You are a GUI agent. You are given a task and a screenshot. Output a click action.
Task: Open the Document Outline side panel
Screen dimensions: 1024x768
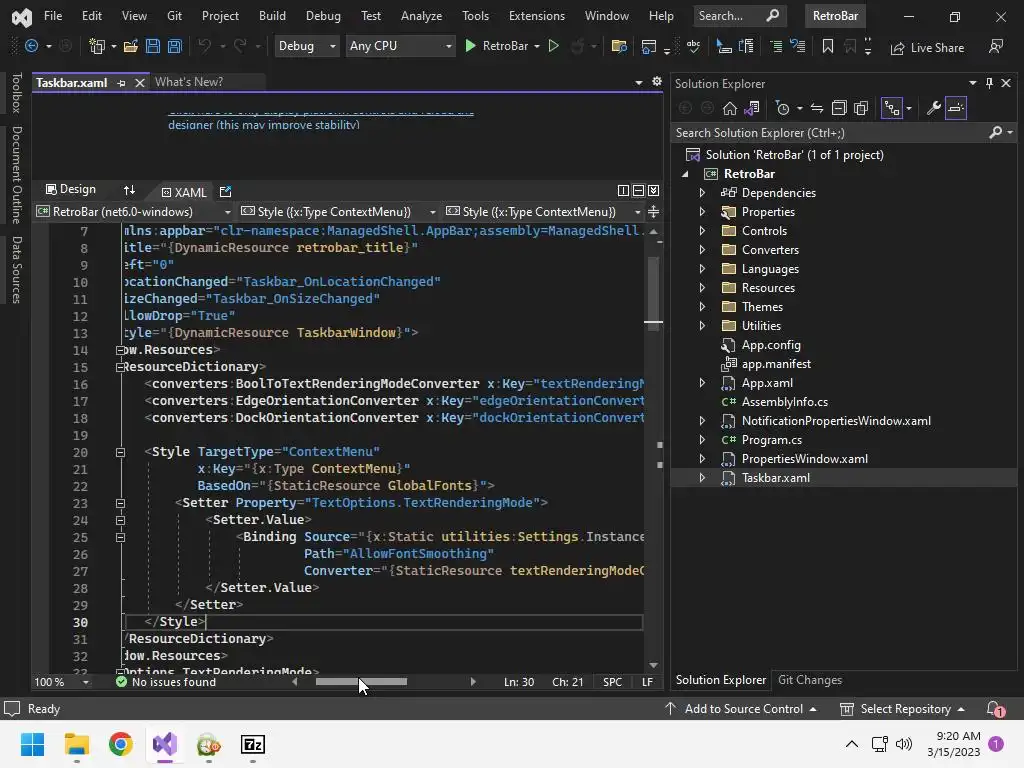coord(16,175)
